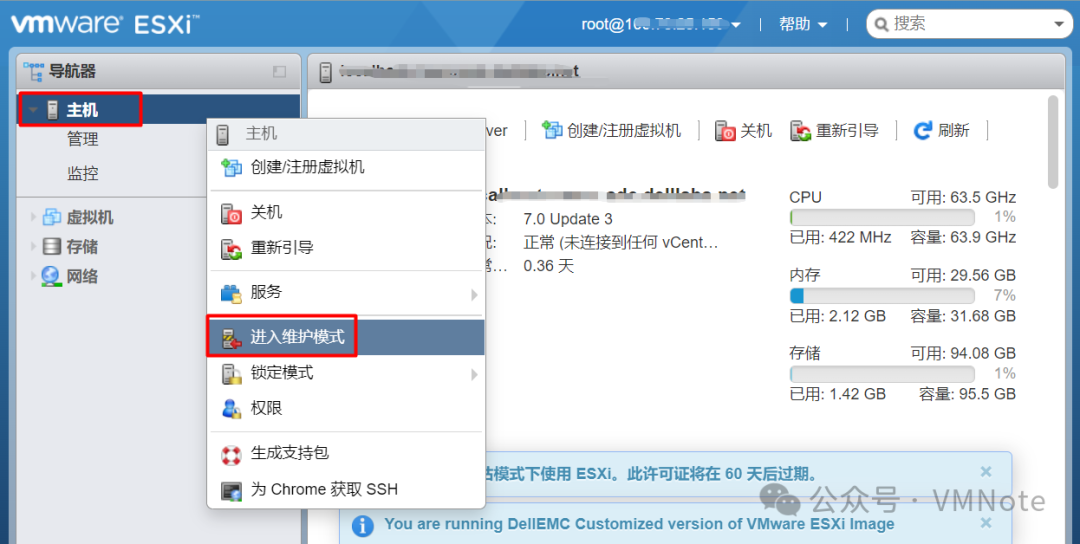Image resolution: width=1080 pixels, height=544 pixels.
Task: Open the Services submenu arrow
Action: (474, 294)
